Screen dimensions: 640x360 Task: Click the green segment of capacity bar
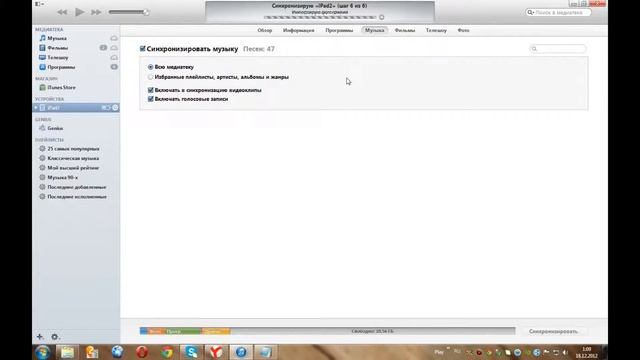click(x=184, y=331)
